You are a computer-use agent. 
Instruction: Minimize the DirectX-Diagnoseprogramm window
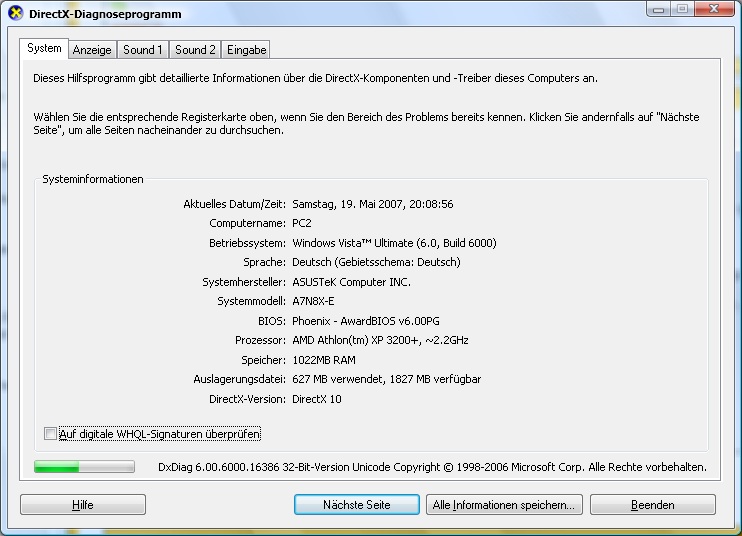tap(658, 9)
